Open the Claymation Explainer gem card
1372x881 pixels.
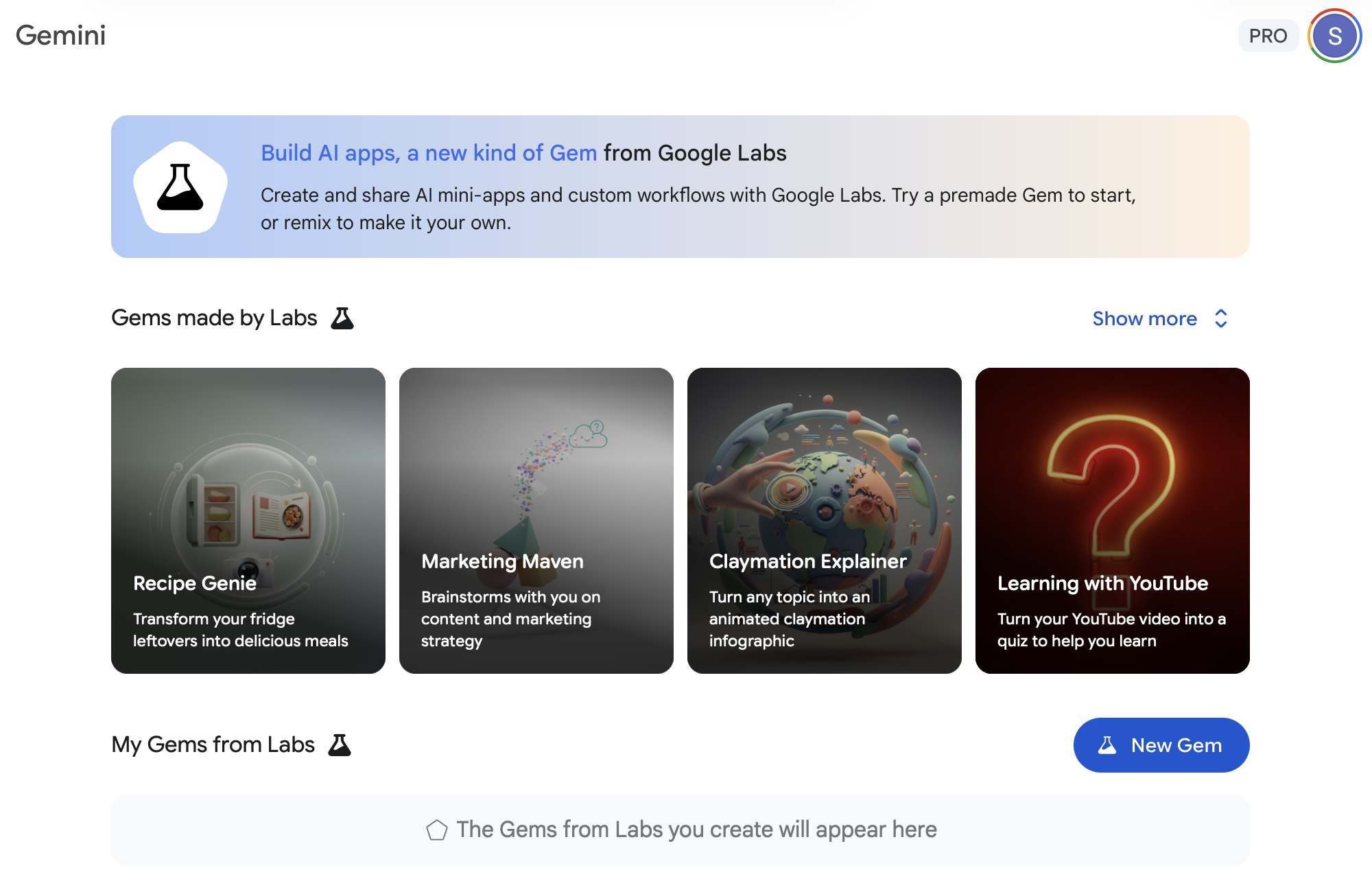tap(825, 520)
